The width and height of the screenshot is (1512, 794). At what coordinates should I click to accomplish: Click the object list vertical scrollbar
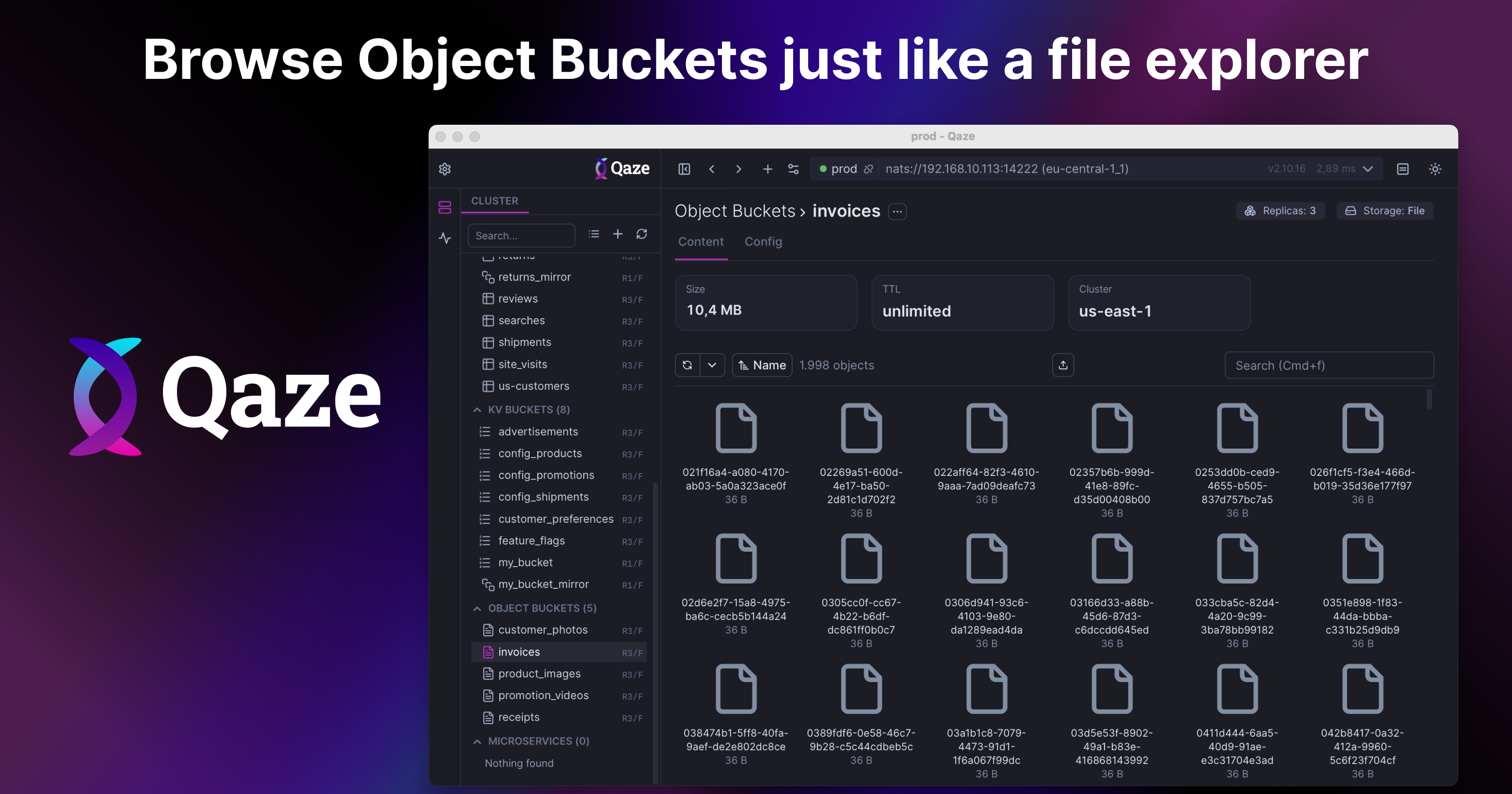coord(1429,399)
